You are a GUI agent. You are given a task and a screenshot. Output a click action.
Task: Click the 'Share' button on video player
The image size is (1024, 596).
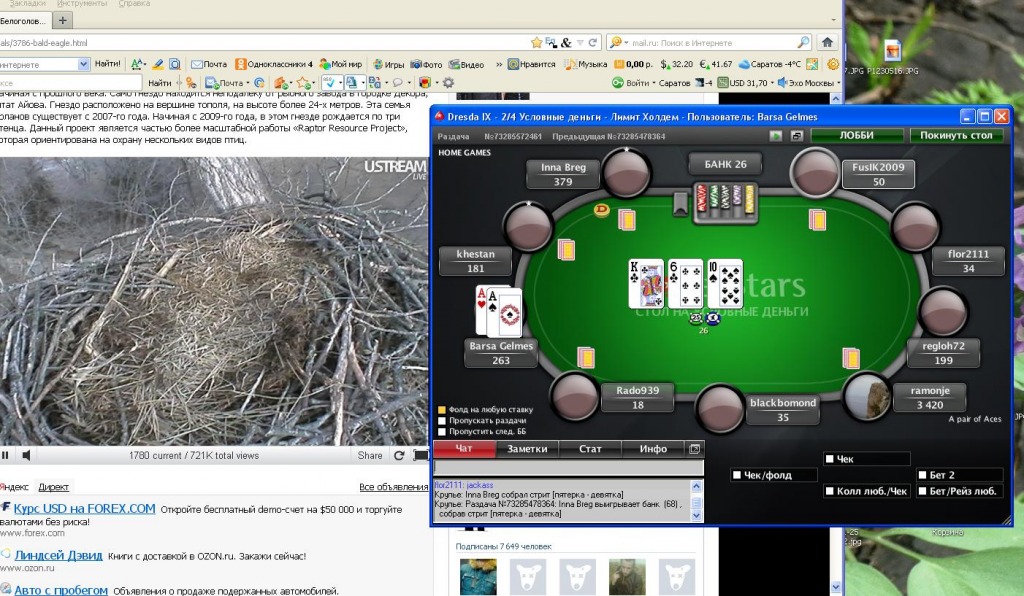pyautogui.click(x=370, y=456)
